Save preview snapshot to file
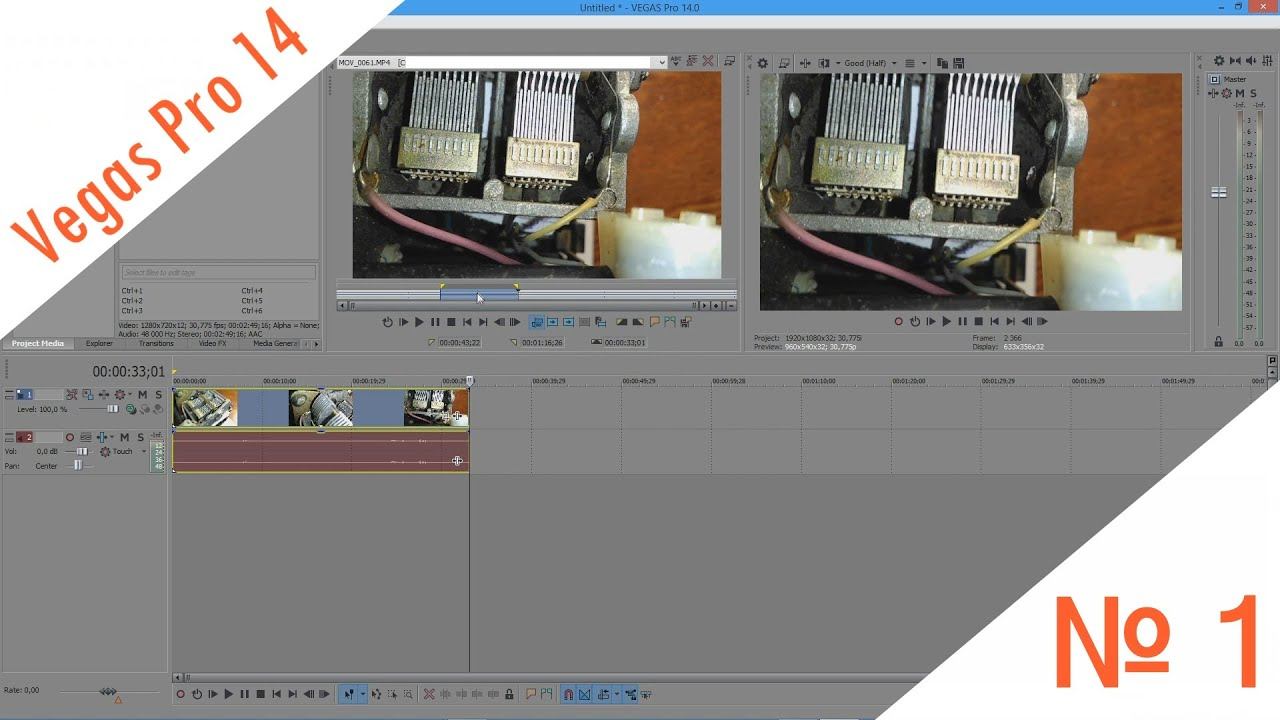Image resolution: width=1280 pixels, height=720 pixels. click(958, 63)
